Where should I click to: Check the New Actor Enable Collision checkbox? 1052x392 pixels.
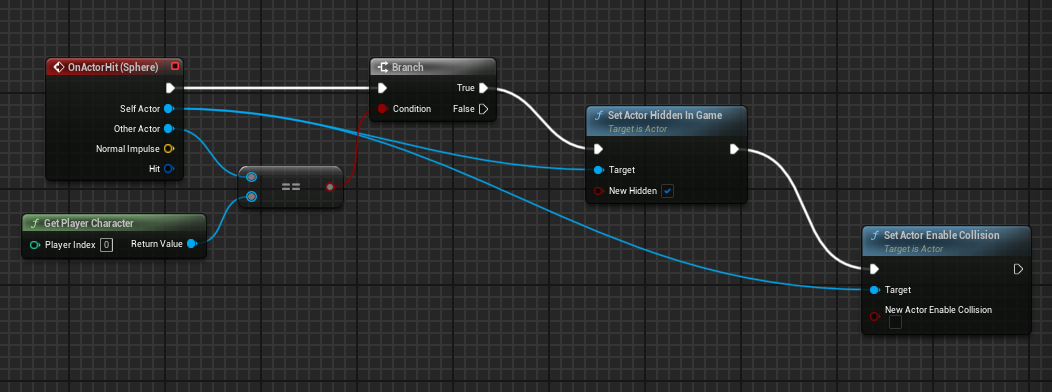tap(895, 323)
